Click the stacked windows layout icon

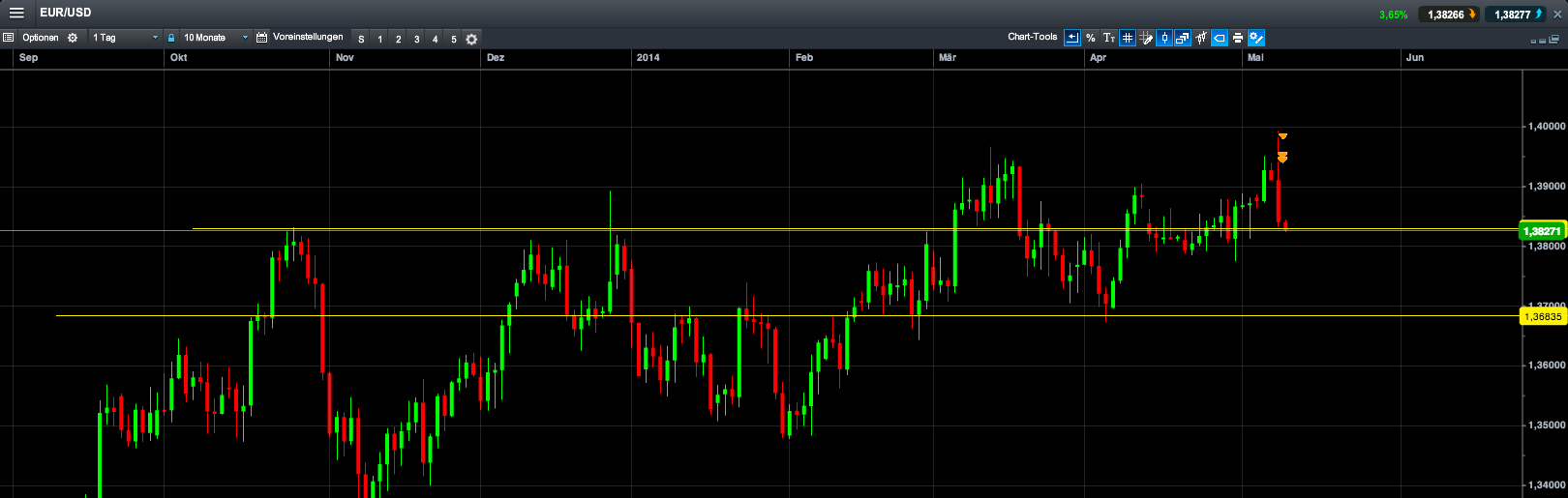1554,39
